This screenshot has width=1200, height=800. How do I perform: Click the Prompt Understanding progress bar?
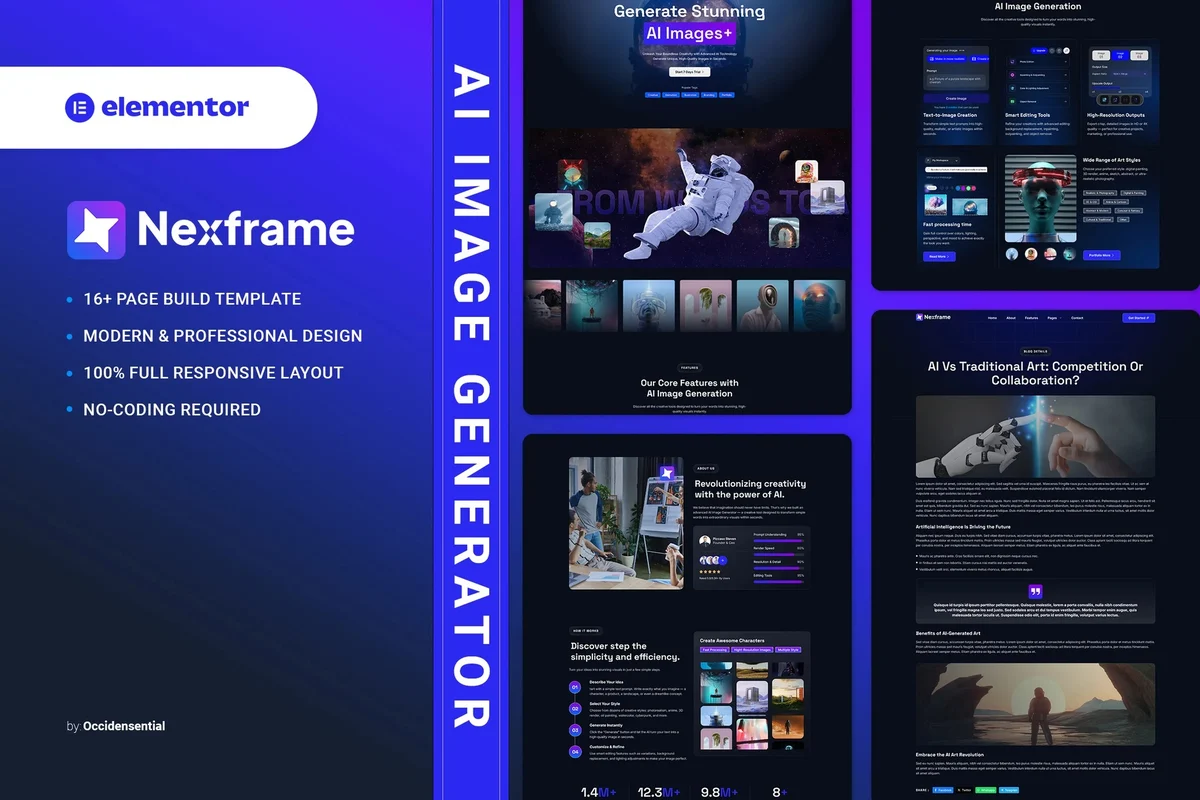tap(779, 541)
